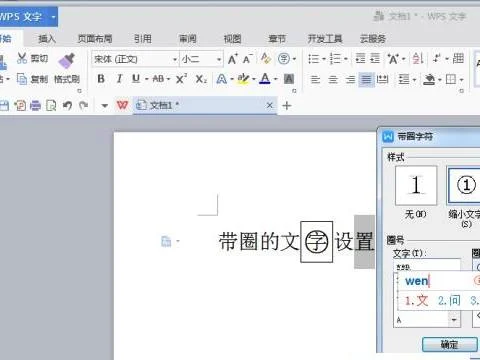Click the redo arrow
Viewport: 480px width, 360px height.
[x=83, y=106]
